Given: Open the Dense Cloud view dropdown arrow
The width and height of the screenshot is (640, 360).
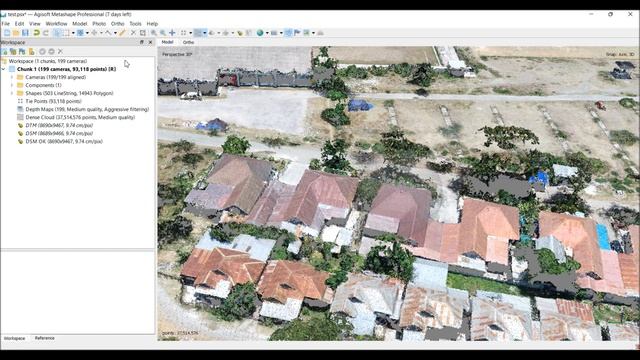Looking at the screenshot, I should [x=204, y=33].
